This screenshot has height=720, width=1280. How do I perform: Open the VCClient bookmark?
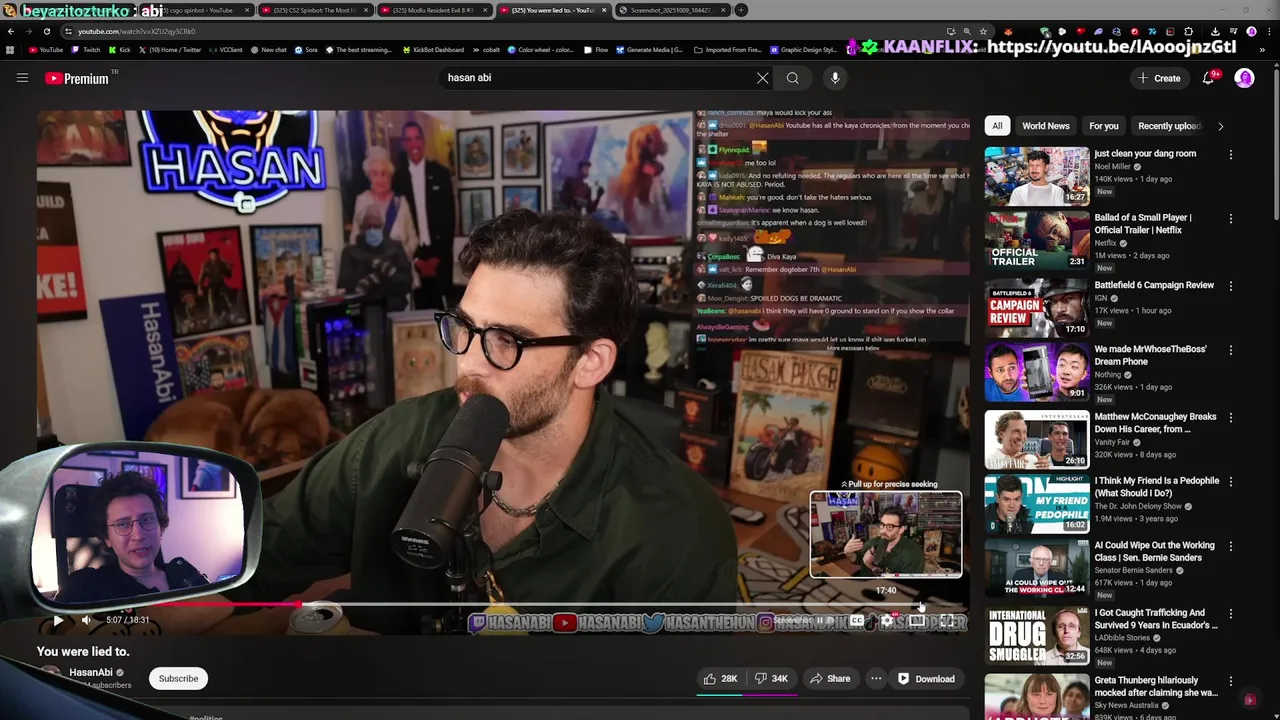coord(225,49)
